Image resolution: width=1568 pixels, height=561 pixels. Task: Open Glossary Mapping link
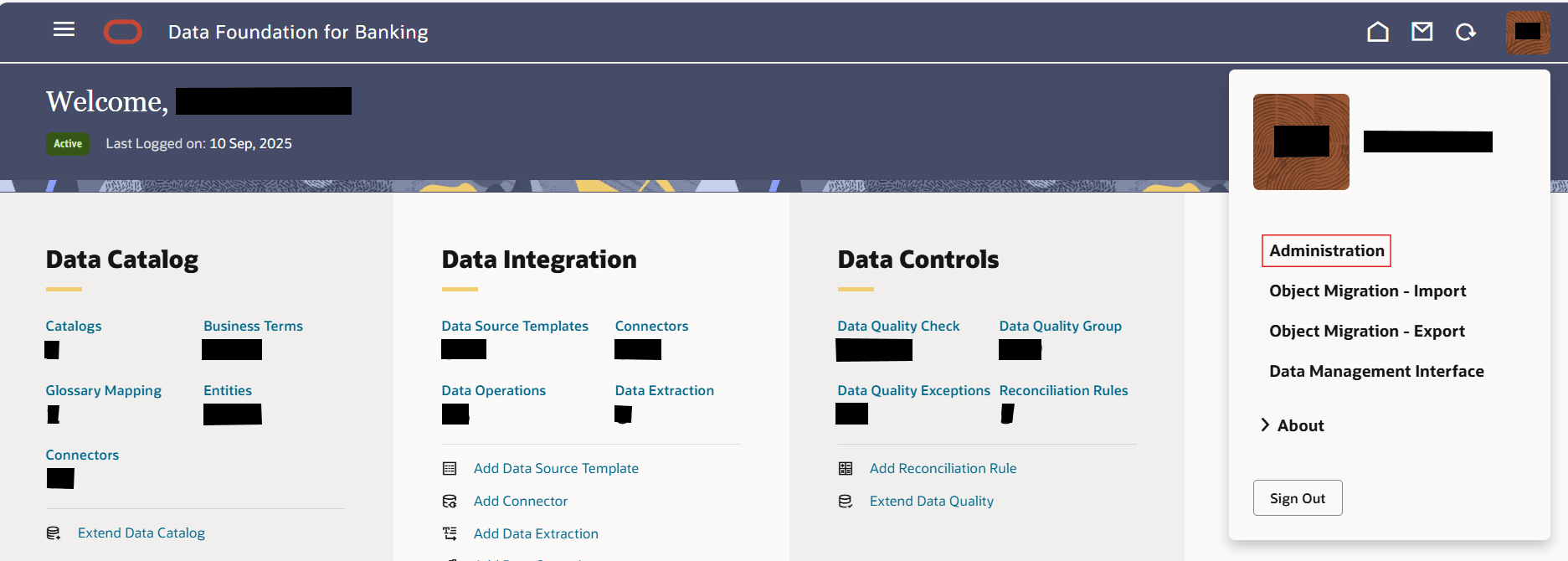click(104, 390)
